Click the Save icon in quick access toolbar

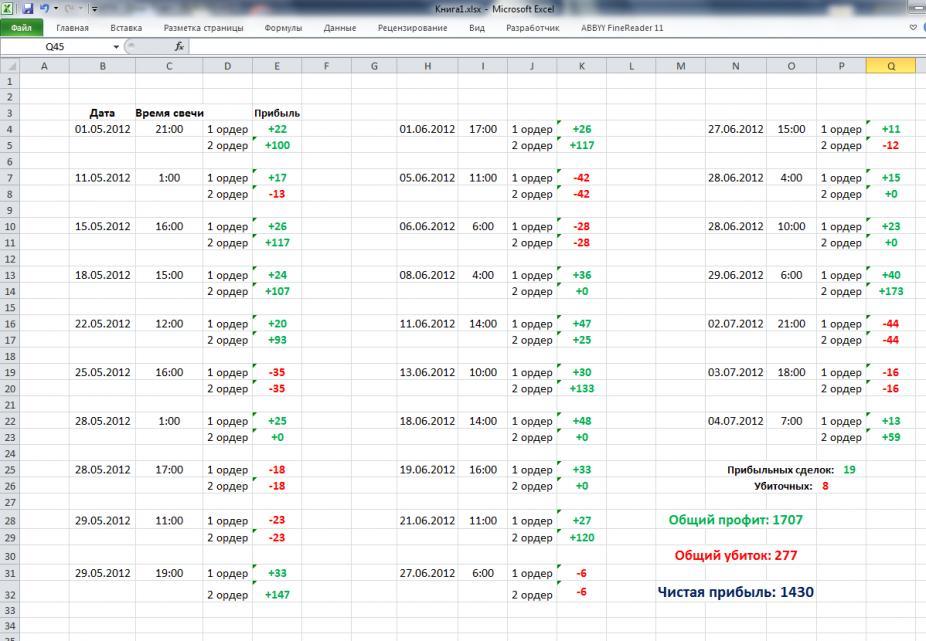(x=27, y=8)
